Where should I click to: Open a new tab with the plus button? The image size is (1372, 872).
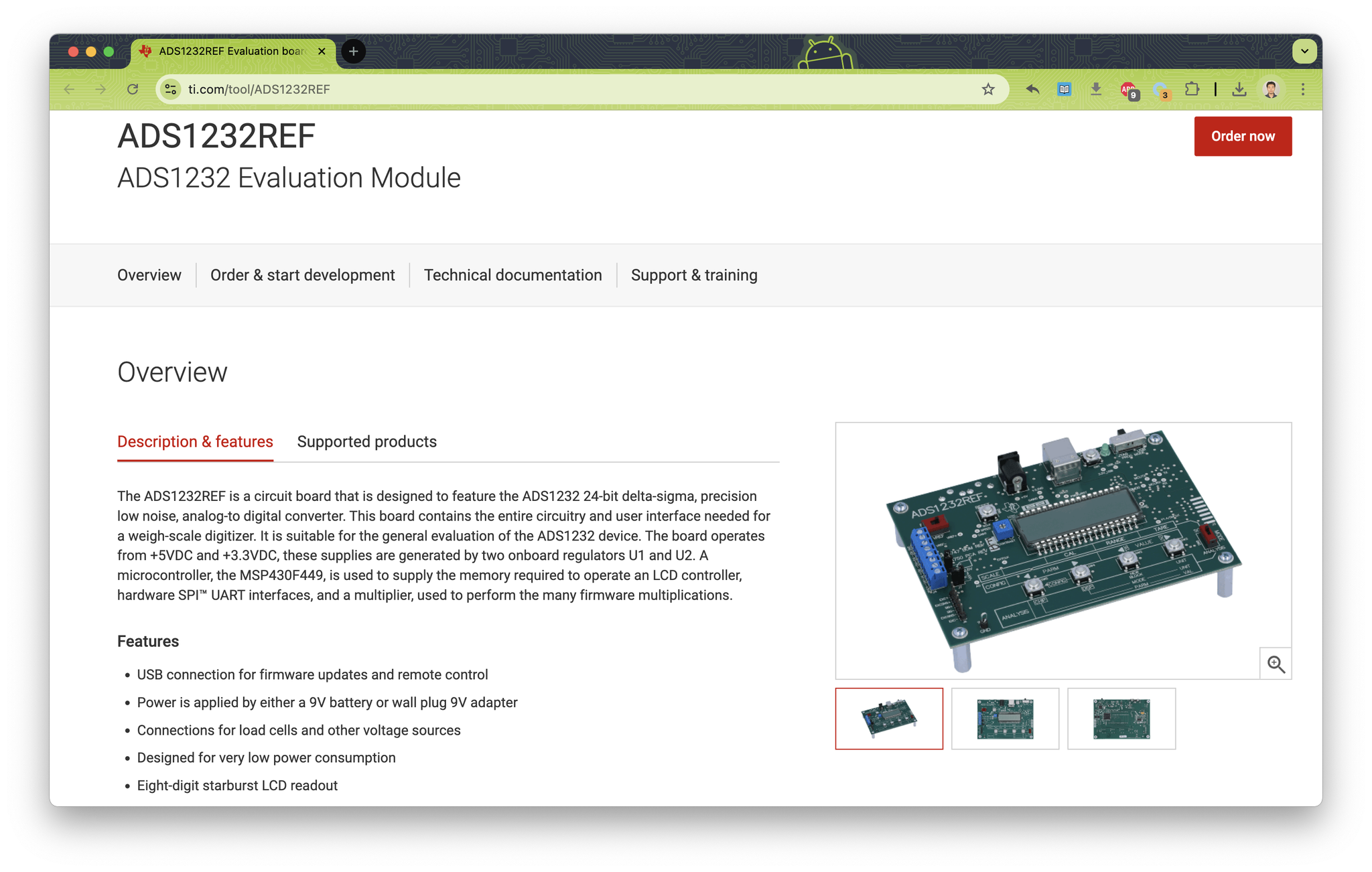(x=353, y=51)
